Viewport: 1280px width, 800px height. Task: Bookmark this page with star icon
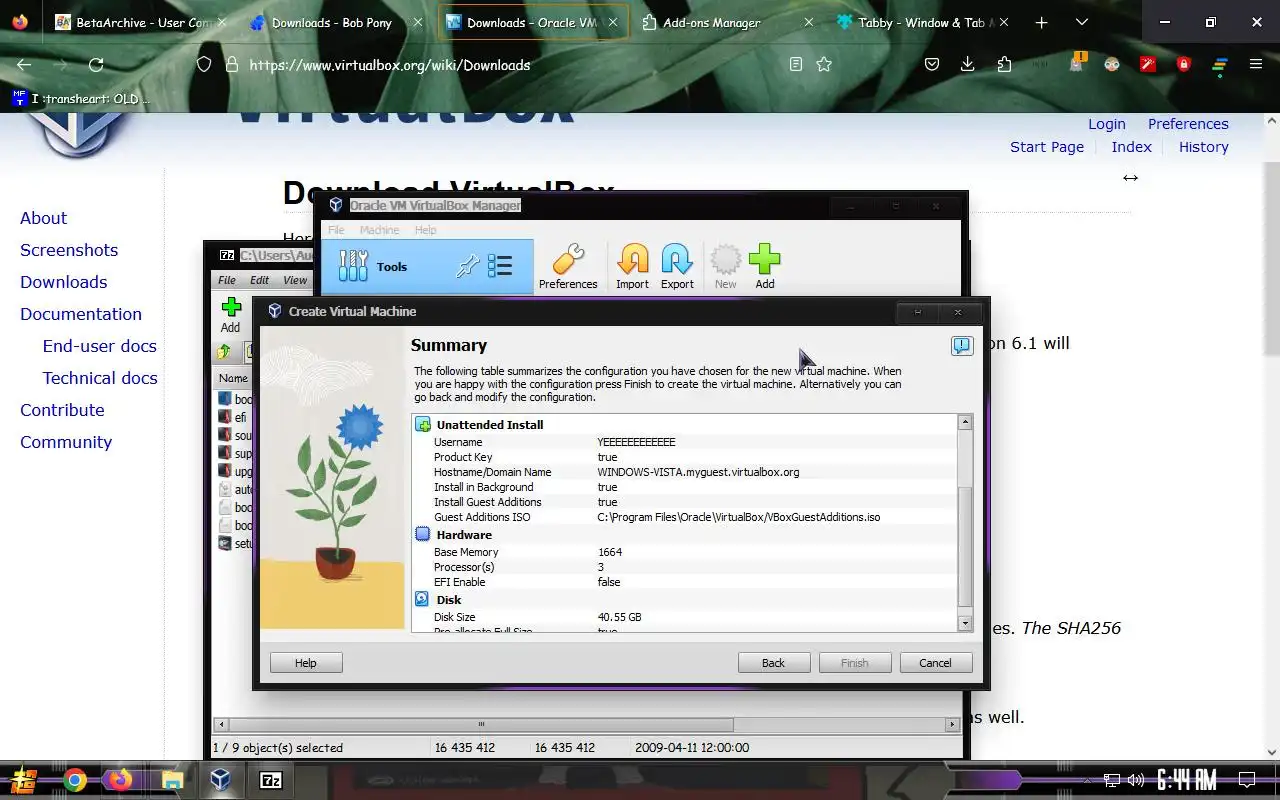(824, 64)
